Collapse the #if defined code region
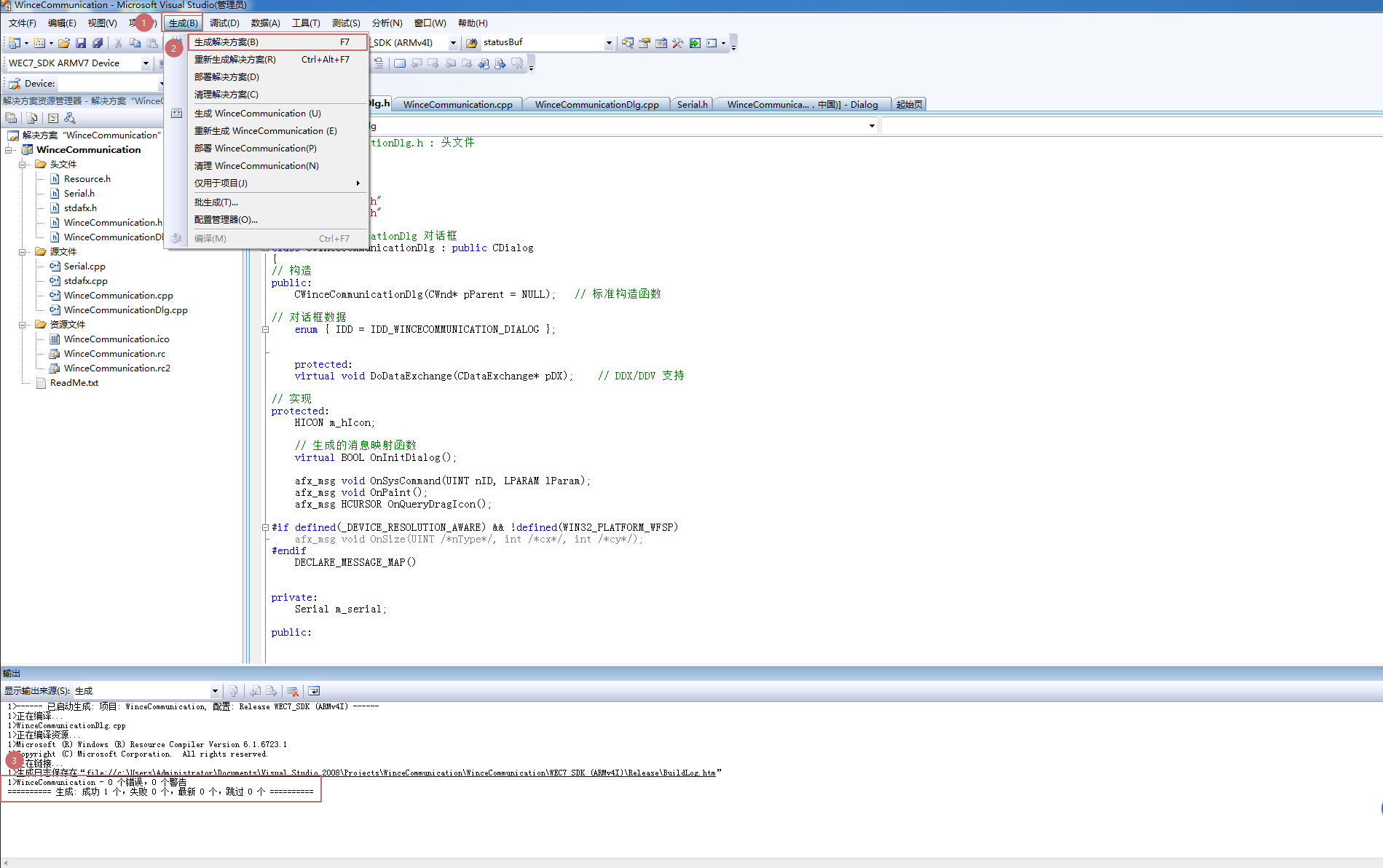 [266, 528]
